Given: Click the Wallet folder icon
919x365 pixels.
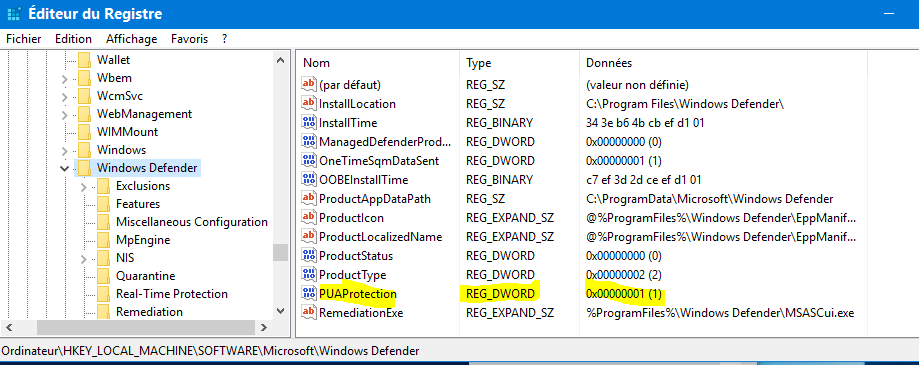Looking at the screenshot, I should tap(85, 60).
